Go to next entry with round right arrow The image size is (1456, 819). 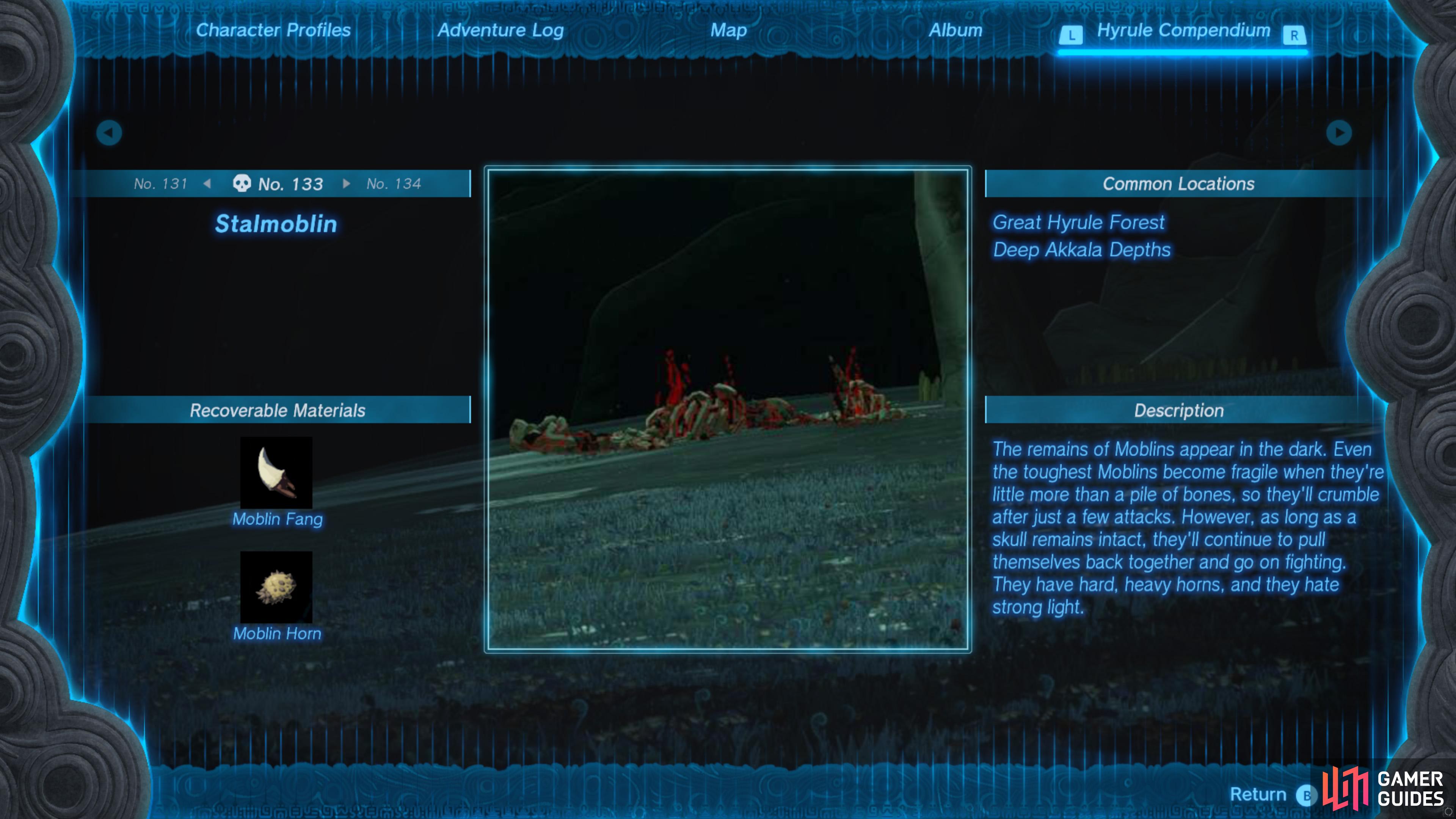tap(1339, 133)
